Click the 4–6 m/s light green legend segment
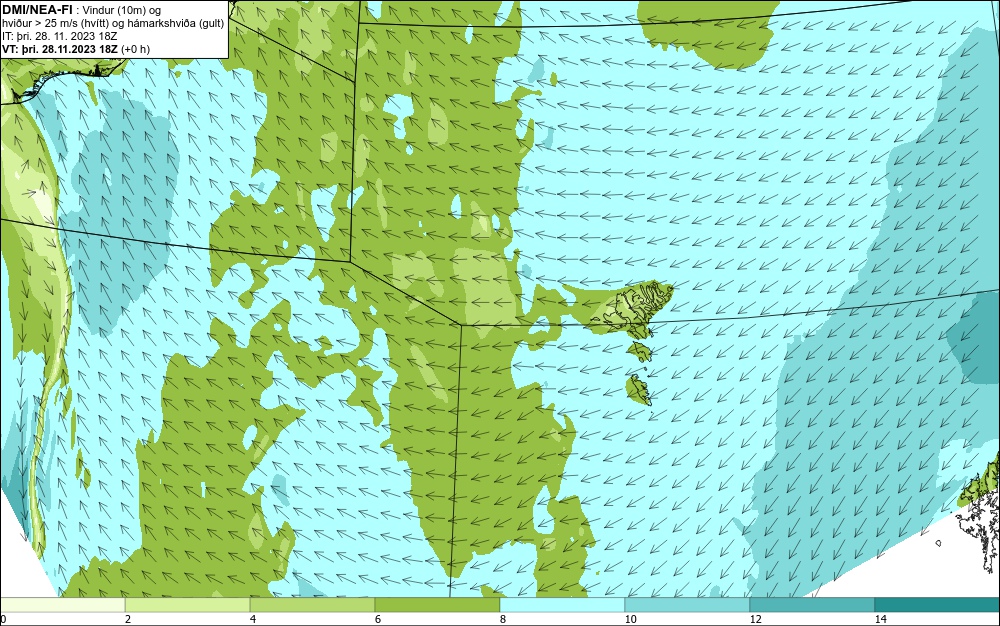Viewport: 1000px width, 626px height. (312, 605)
